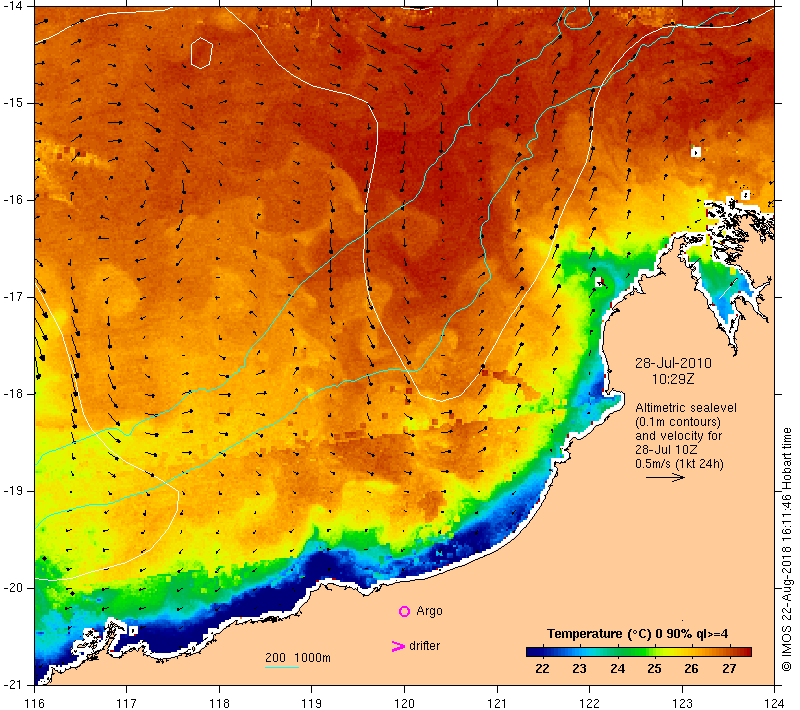Image resolution: width=800 pixels, height=710 pixels.
Task: Click the "(0.1m contours)" caption line
Action: pos(678,422)
